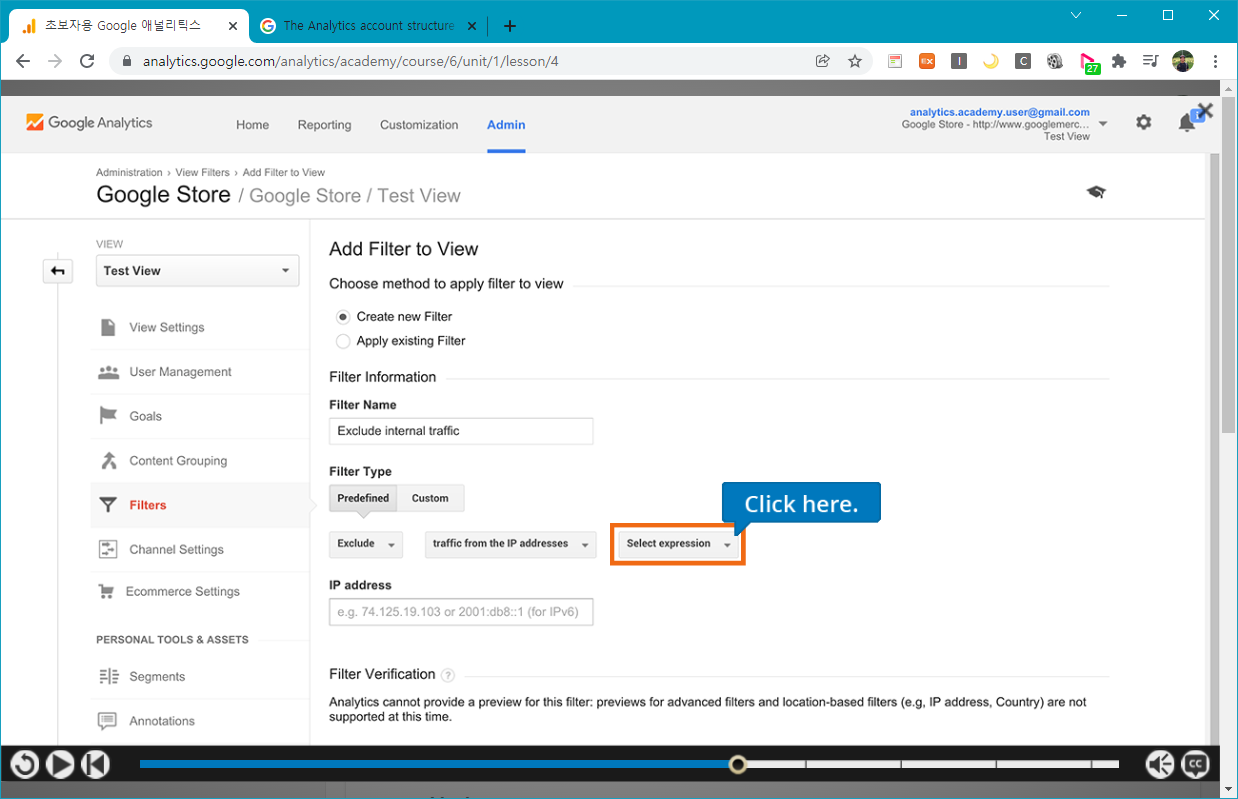The height and width of the screenshot is (799, 1238).
Task: Bookmark this page with the star
Action: (x=855, y=61)
